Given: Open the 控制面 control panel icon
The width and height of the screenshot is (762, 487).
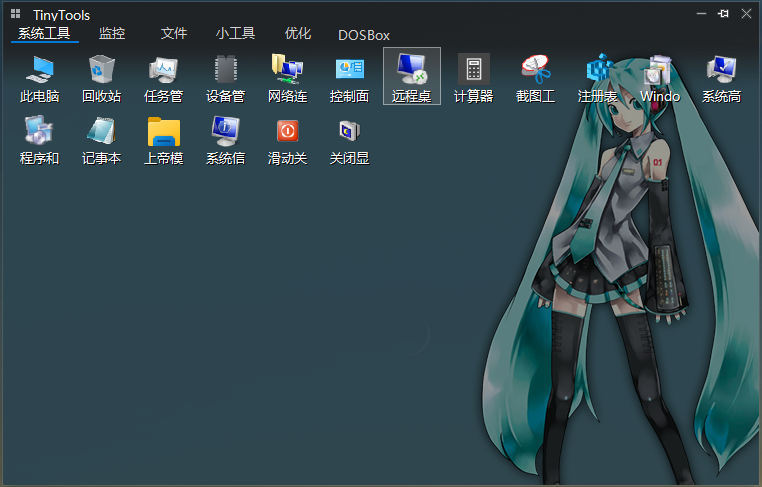Looking at the screenshot, I should point(349,76).
